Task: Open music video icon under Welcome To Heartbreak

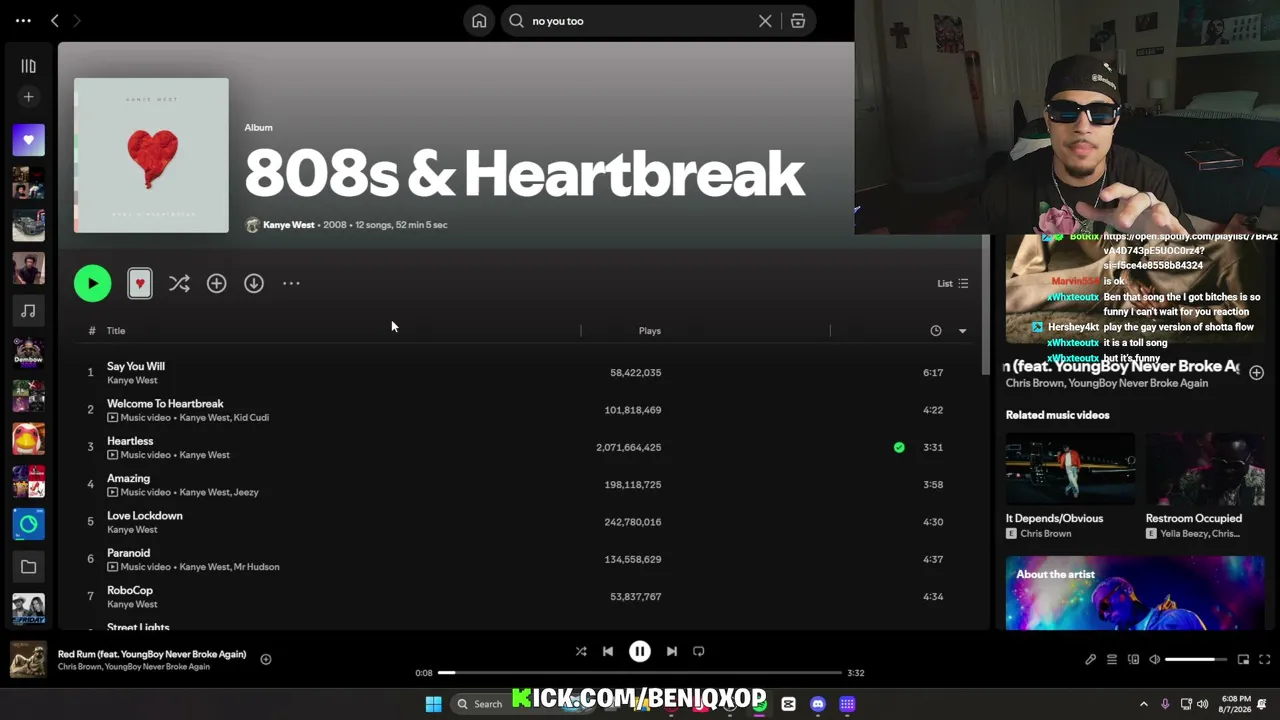Action: 112,418
